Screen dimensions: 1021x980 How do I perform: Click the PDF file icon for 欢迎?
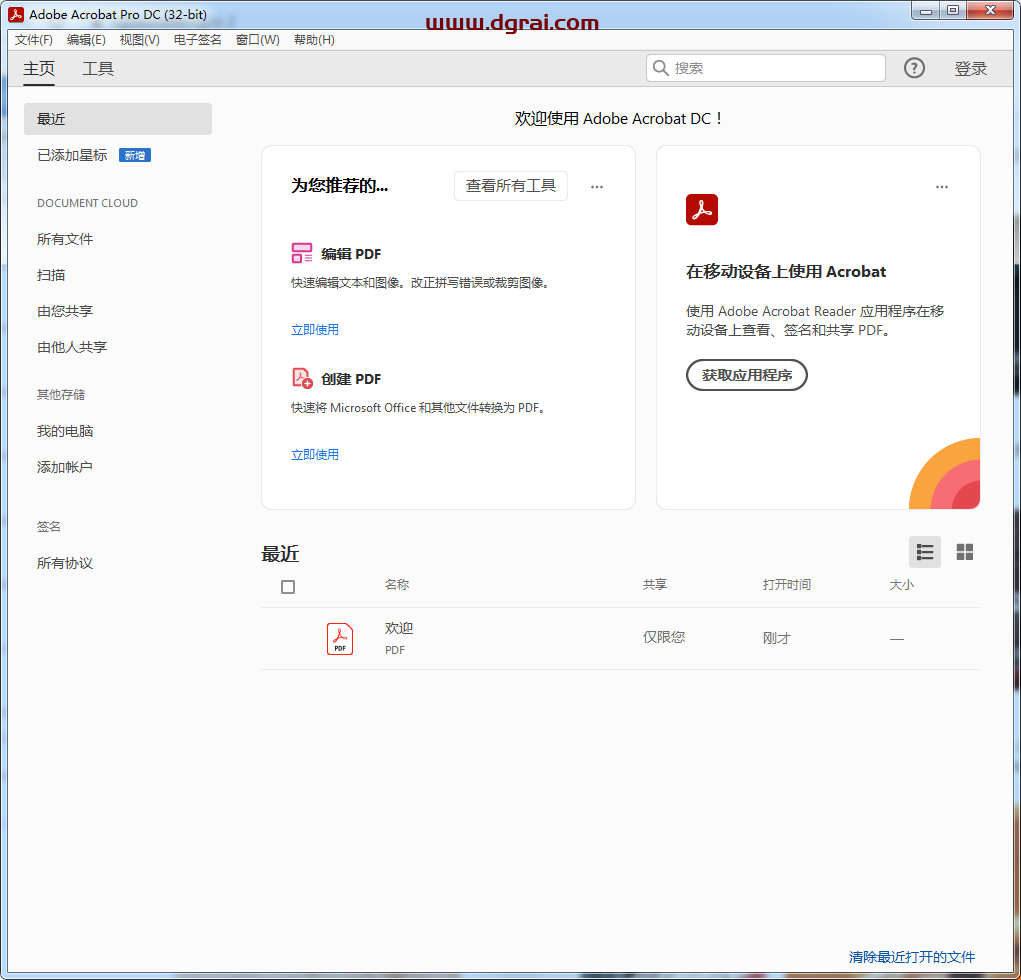pos(340,638)
